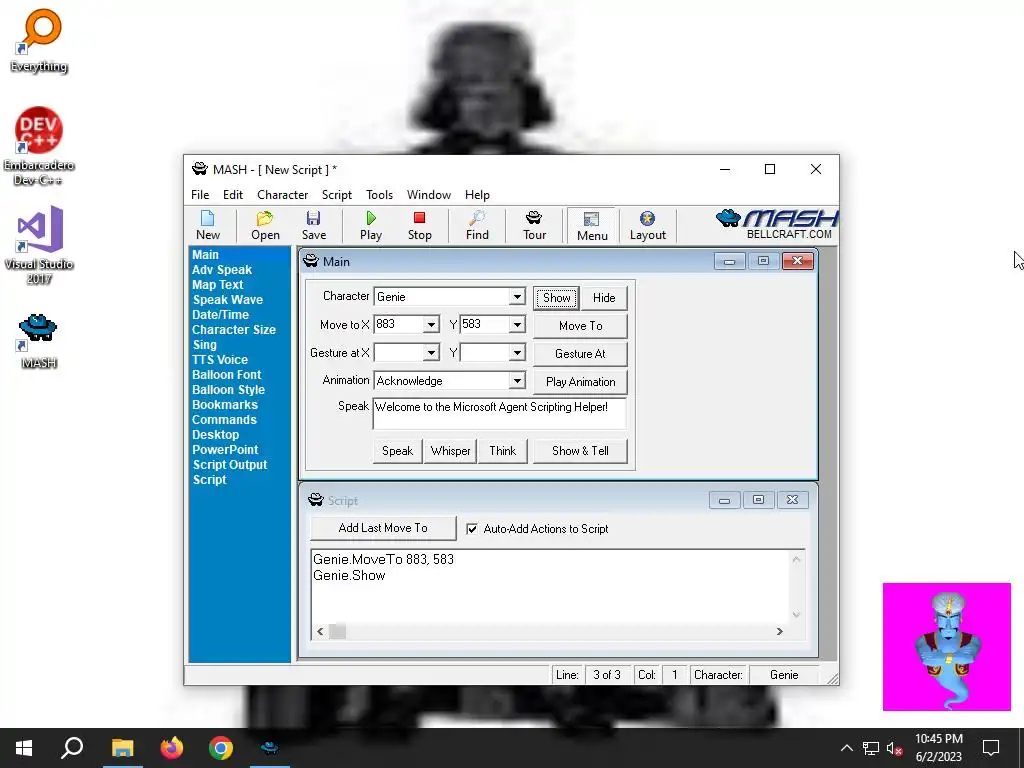Click the Hide button

coord(603,298)
